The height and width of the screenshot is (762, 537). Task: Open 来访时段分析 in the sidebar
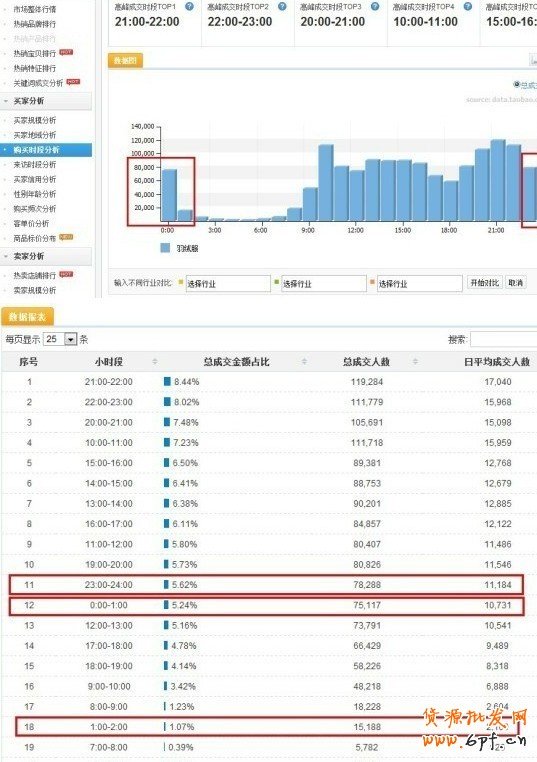35,164
